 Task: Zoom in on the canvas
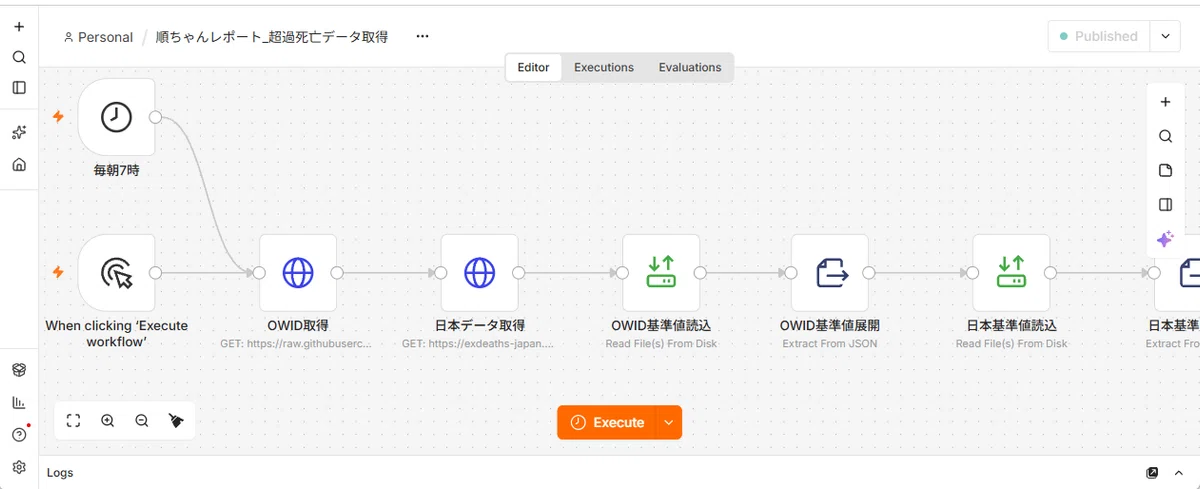click(108, 421)
